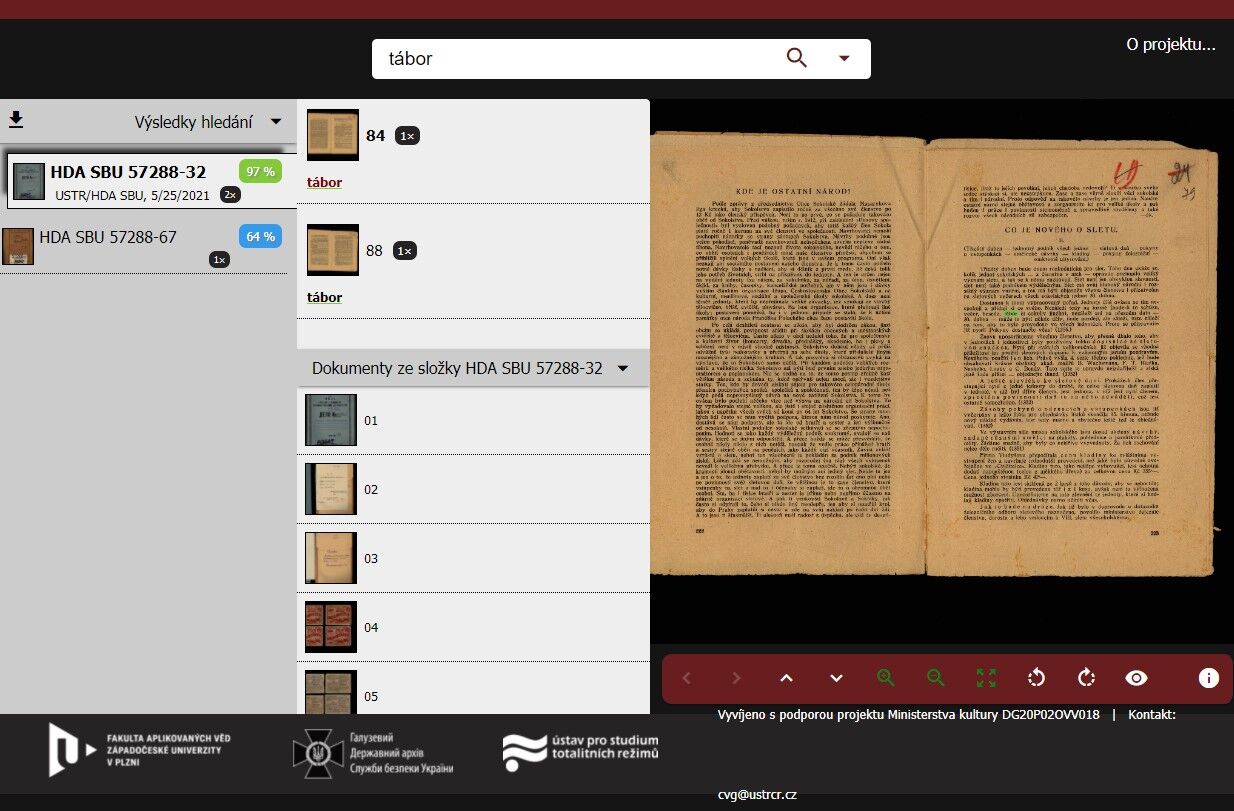Go to previous page with up chevron

pos(786,678)
